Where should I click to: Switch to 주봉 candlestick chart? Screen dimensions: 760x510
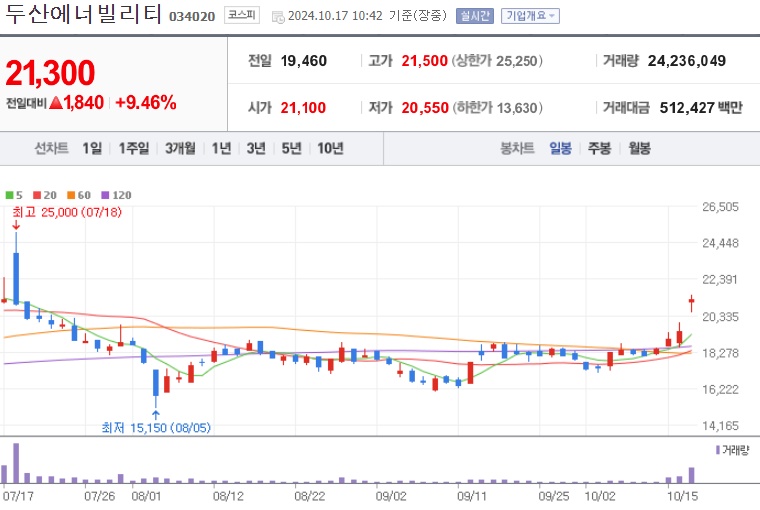pos(599,148)
